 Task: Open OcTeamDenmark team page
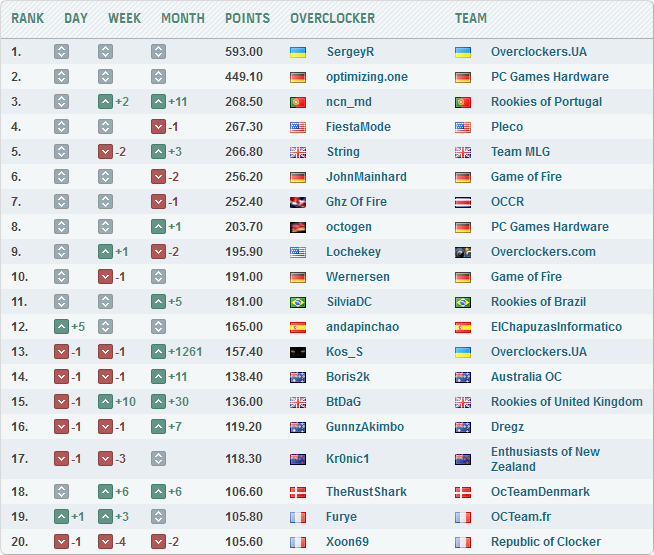click(541, 492)
